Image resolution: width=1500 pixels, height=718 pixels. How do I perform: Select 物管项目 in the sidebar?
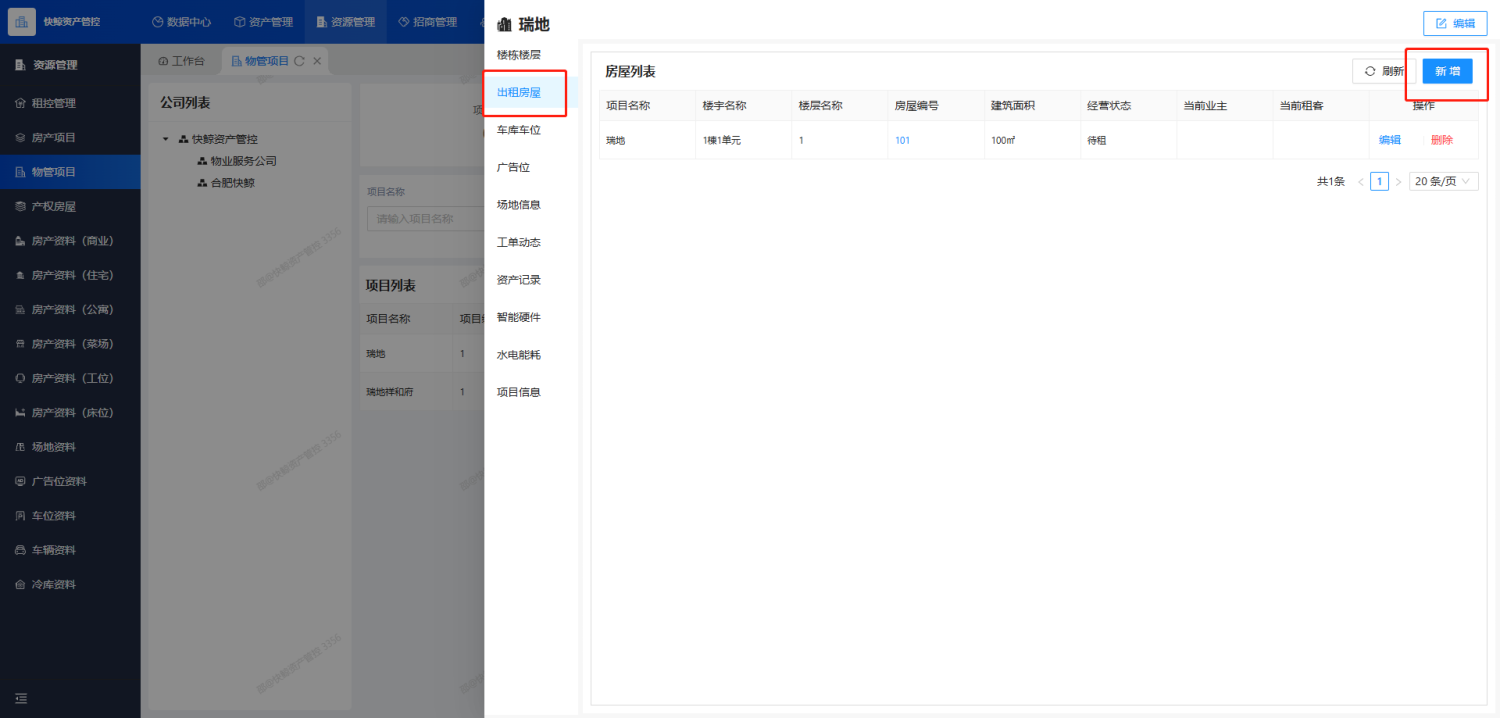coord(70,172)
